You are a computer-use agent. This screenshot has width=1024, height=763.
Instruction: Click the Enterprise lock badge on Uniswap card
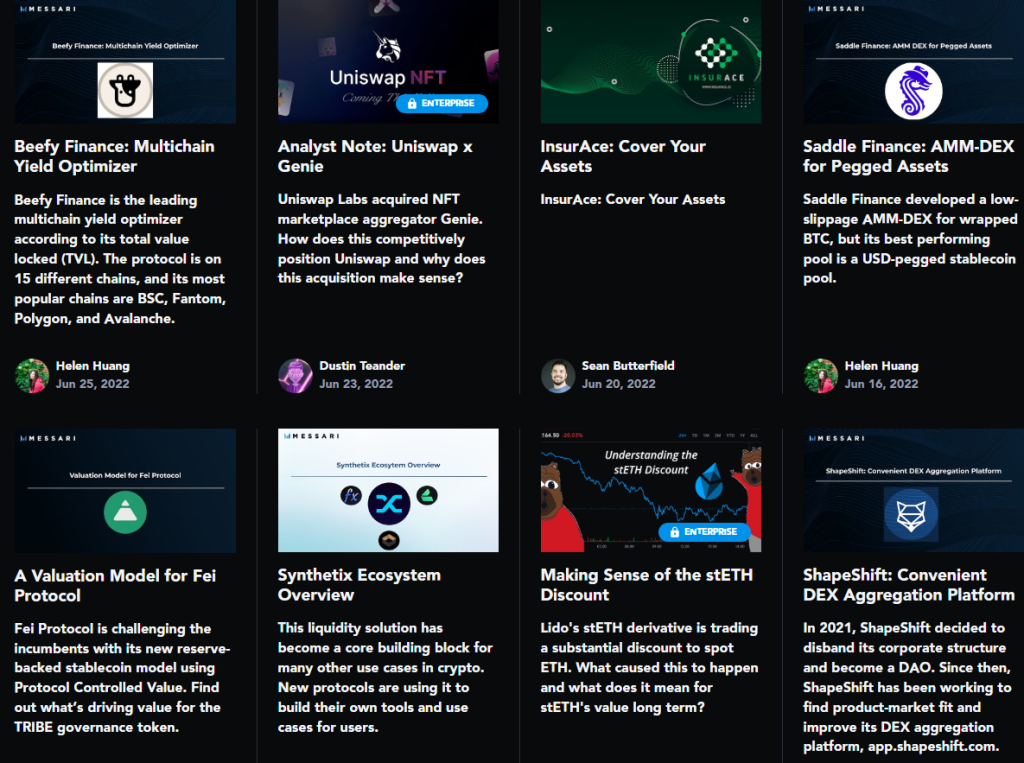click(x=441, y=103)
